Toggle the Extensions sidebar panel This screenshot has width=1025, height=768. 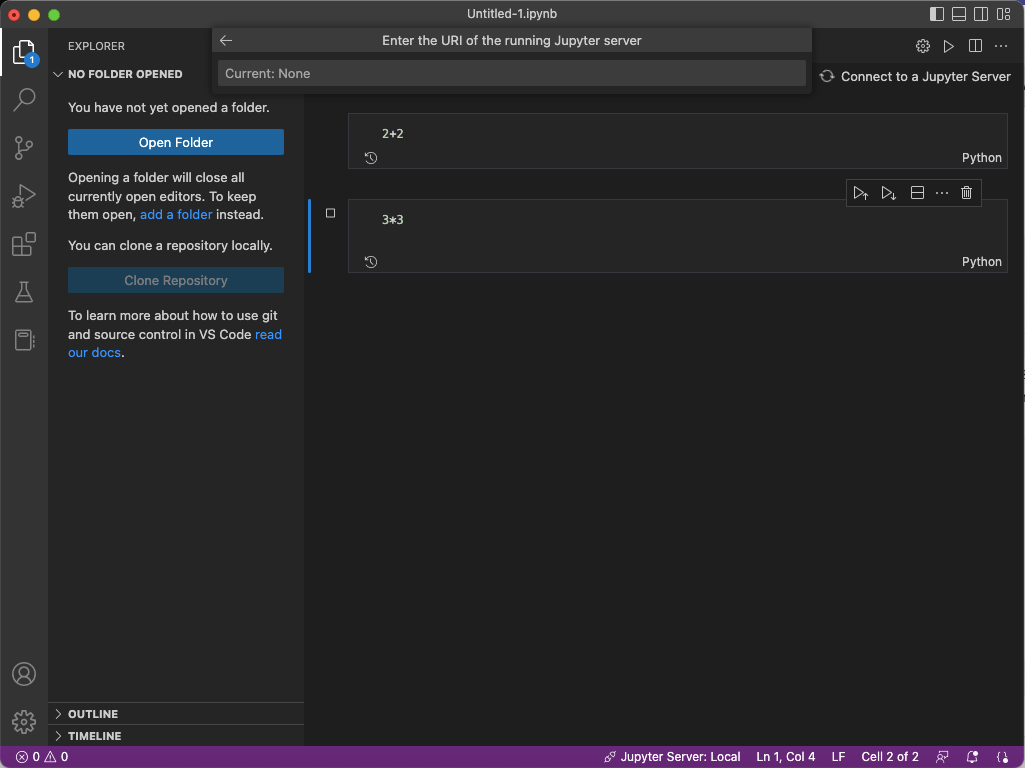[x=24, y=244]
